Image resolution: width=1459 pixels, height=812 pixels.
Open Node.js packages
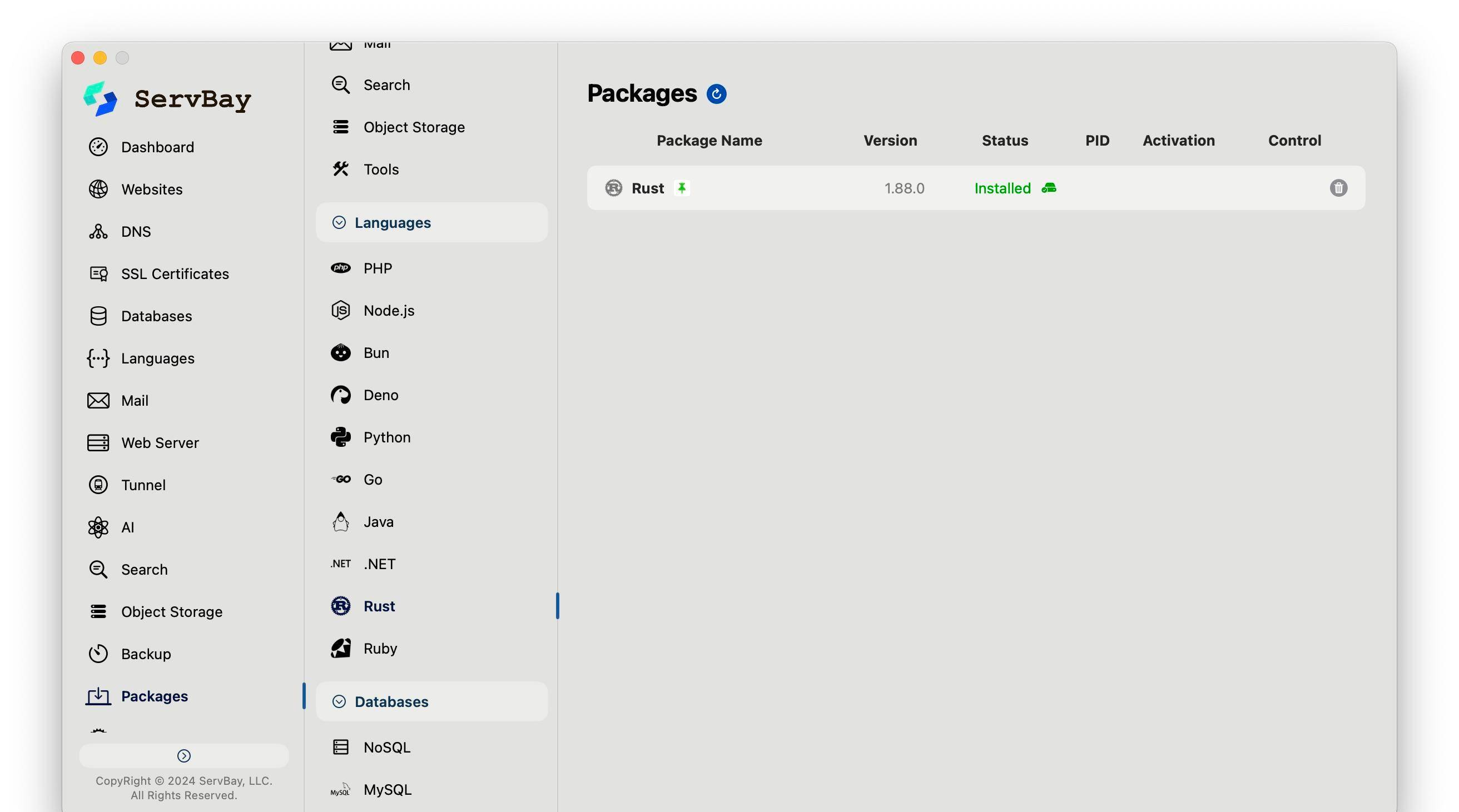(388, 310)
